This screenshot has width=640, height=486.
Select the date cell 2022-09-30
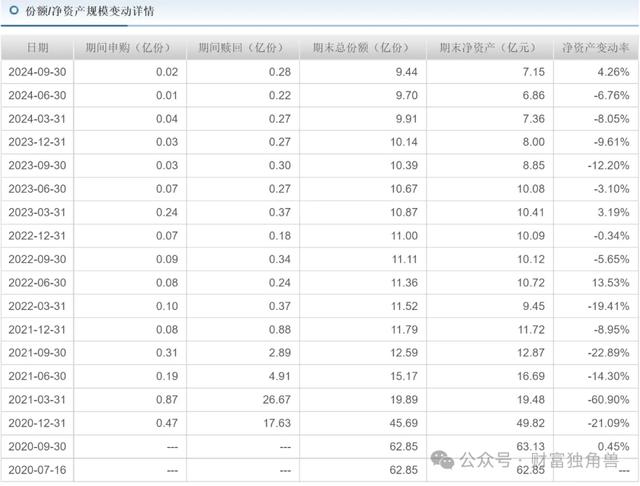[37, 259]
